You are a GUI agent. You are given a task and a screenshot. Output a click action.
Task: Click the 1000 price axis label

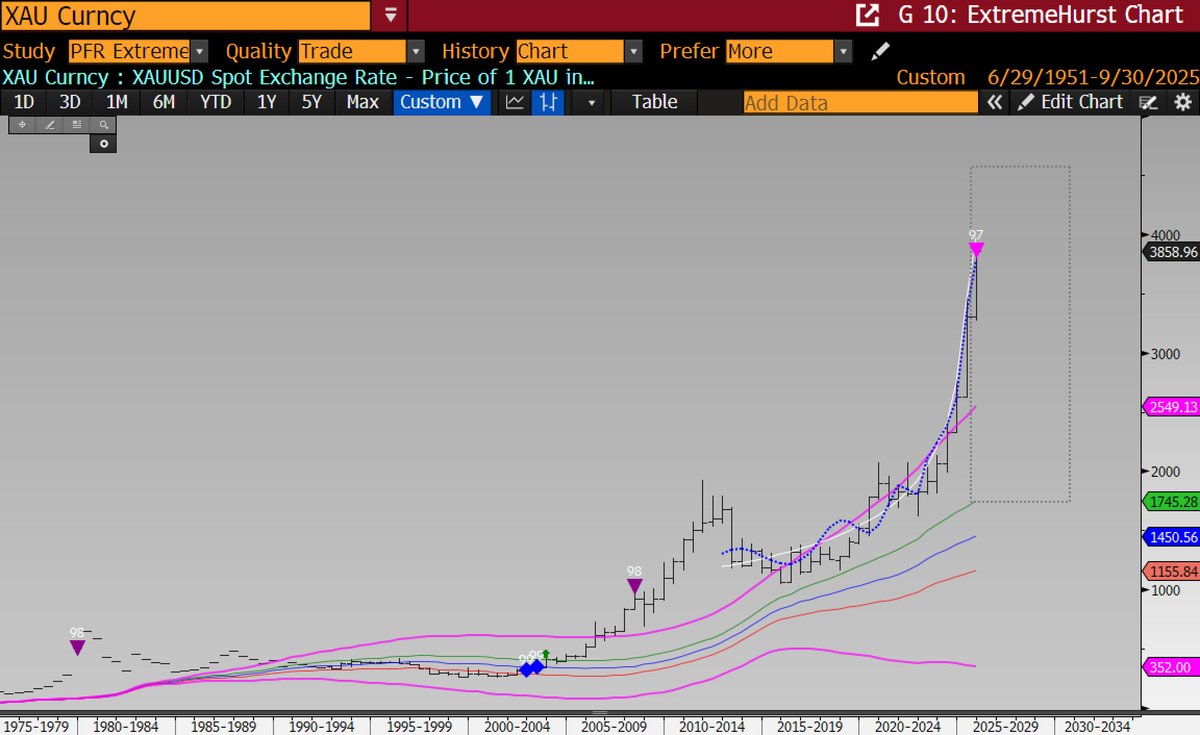(1164, 590)
